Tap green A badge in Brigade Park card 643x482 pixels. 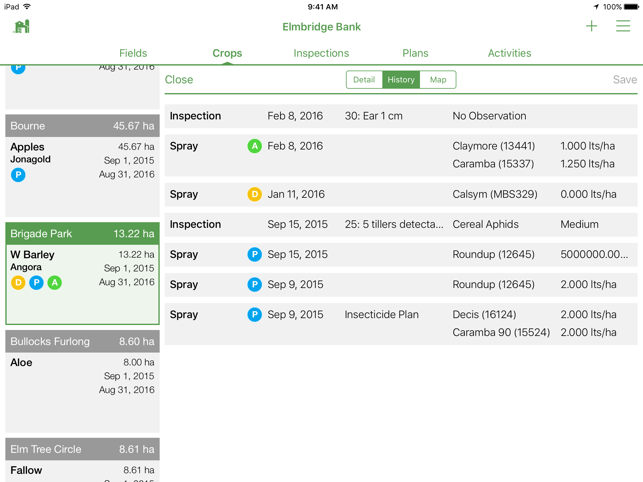click(x=54, y=283)
